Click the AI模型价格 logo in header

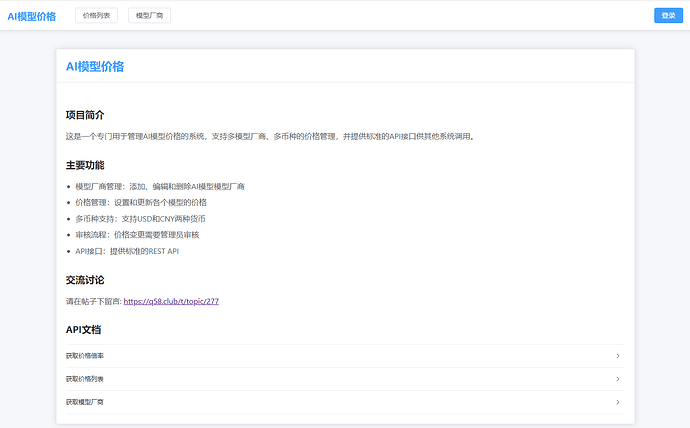click(32, 16)
